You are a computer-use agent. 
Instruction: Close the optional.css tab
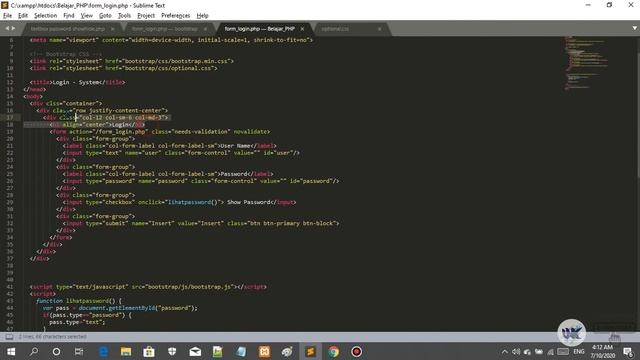[380, 29]
